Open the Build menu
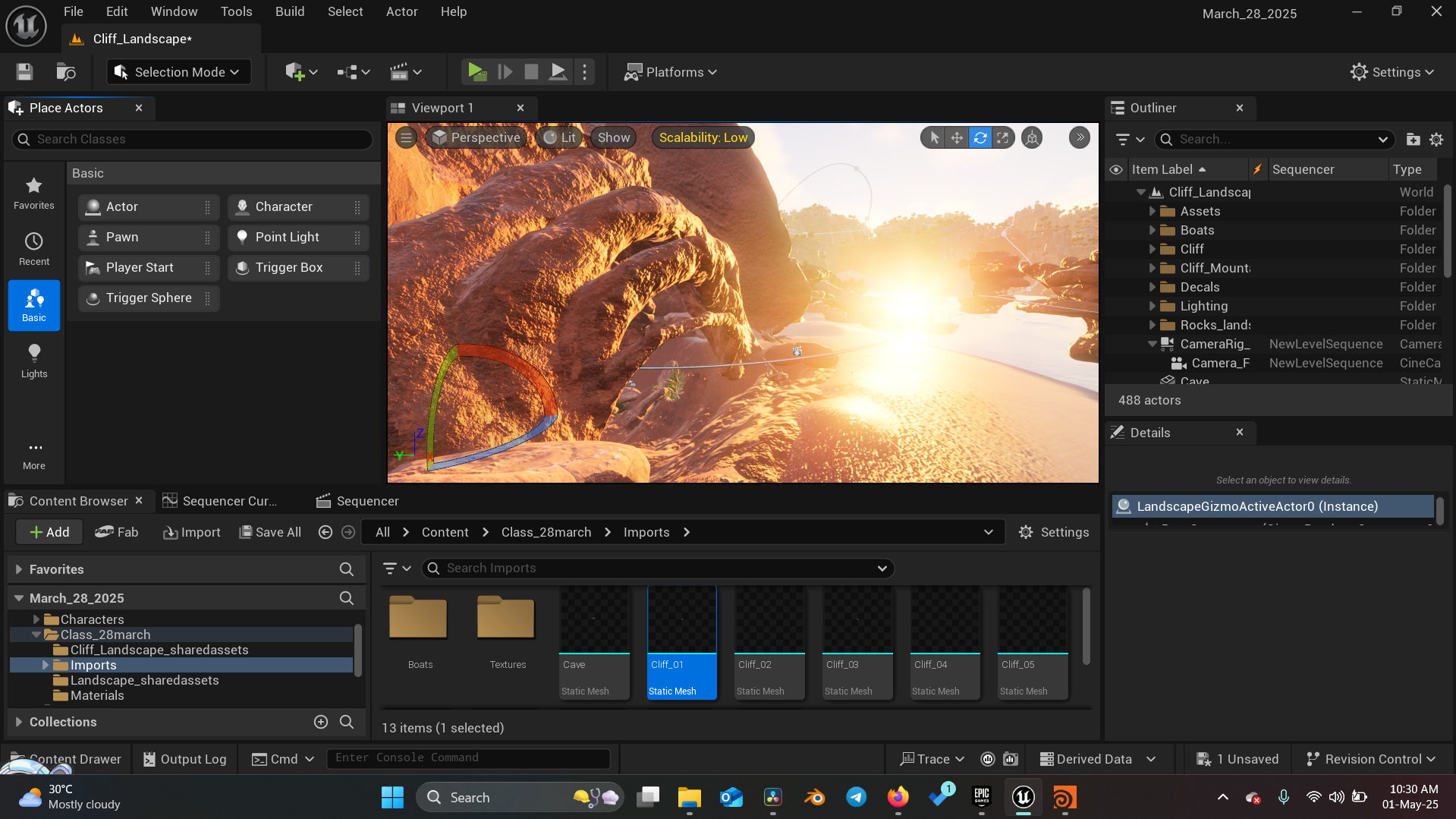This screenshot has width=1456, height=819. coord(290,11)
